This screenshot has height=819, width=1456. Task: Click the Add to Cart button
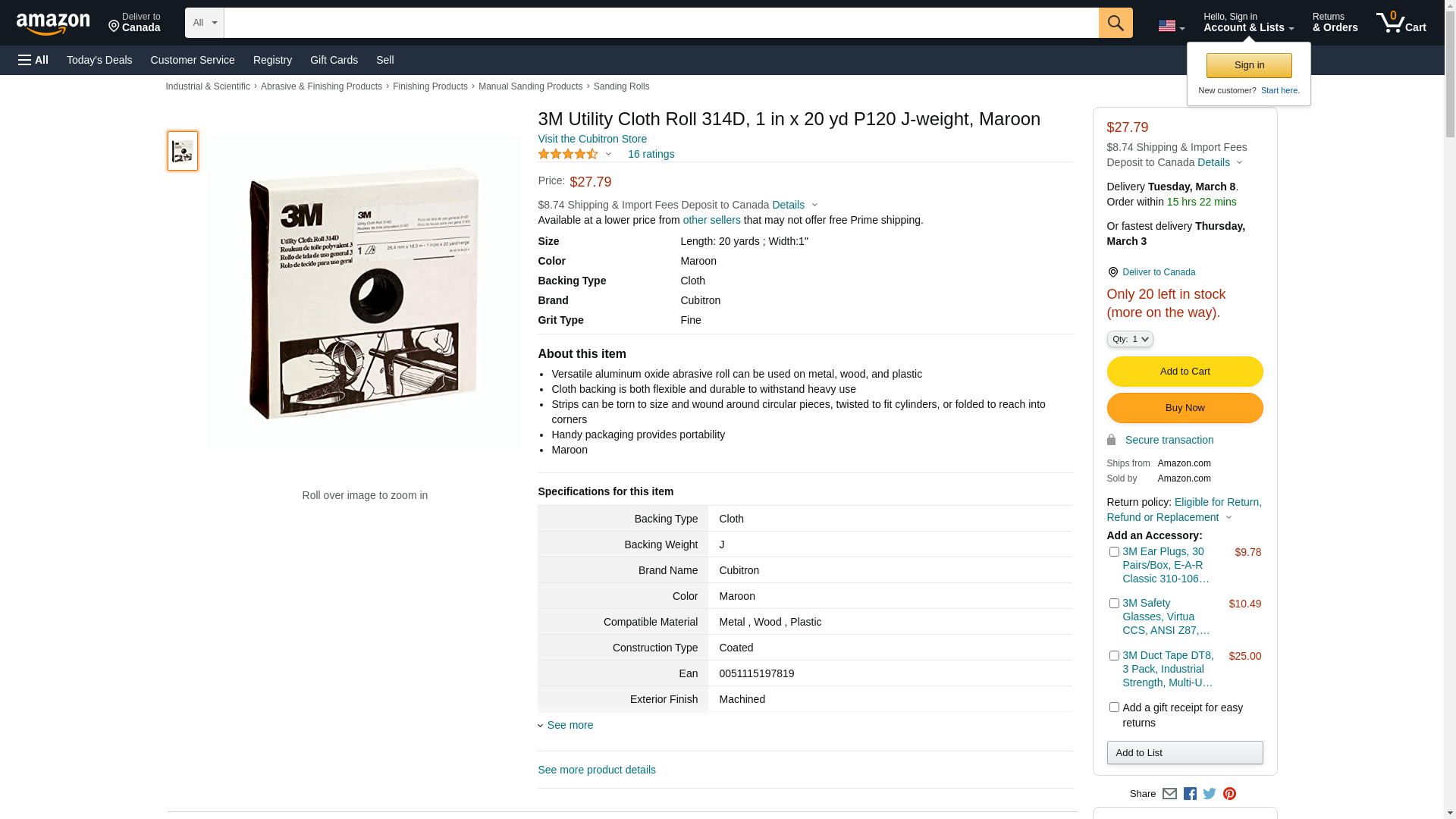pyautogui.click(x=1185, y=372)
